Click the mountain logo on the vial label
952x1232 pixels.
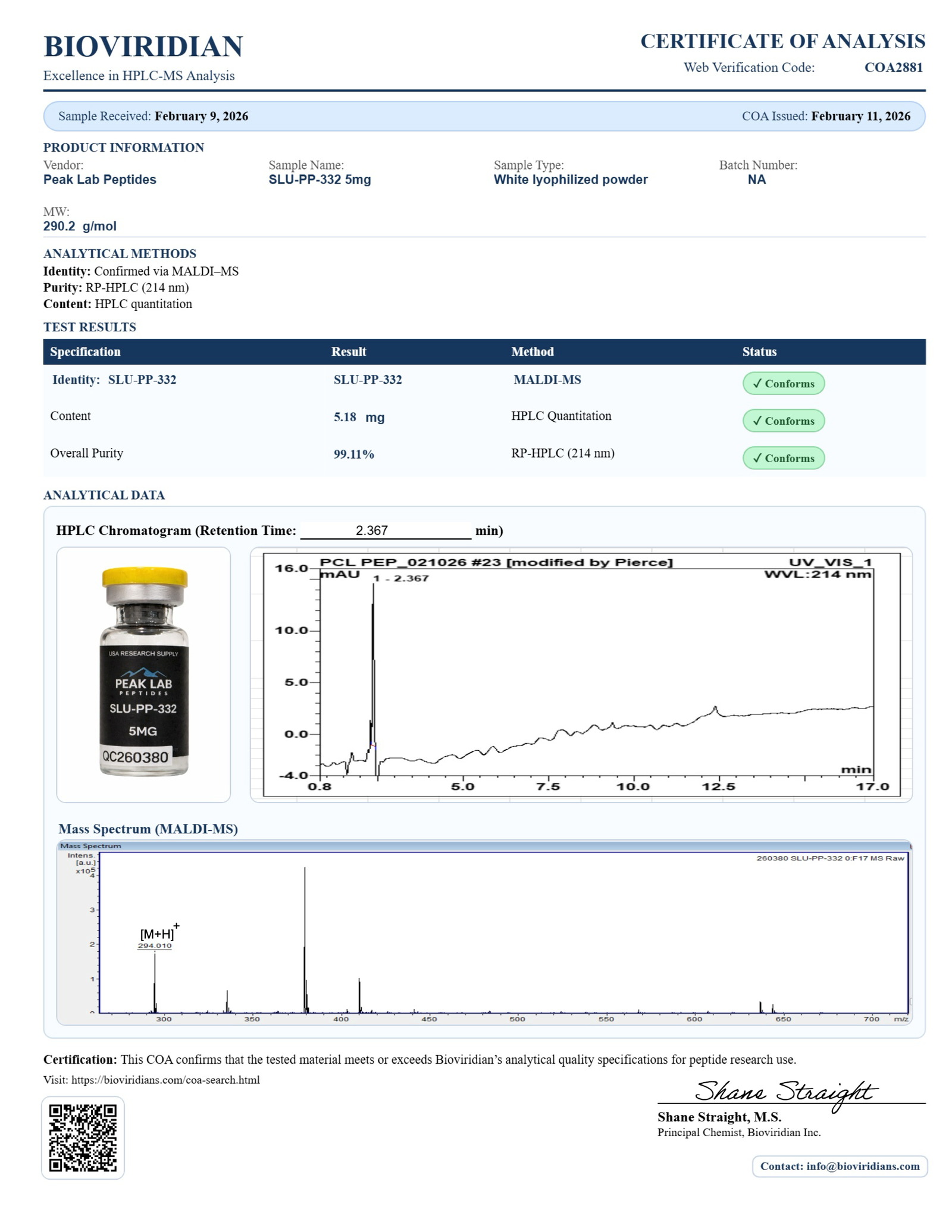tap(143, 673)
